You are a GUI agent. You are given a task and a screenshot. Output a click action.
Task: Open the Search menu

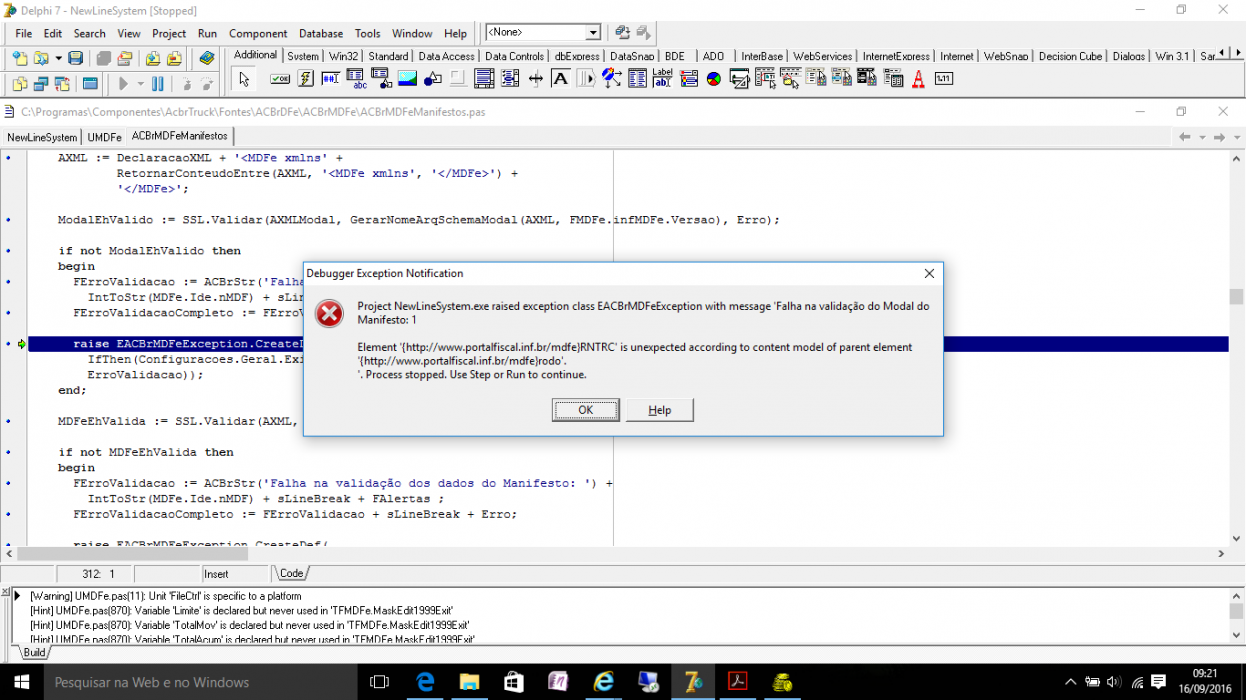89,33
